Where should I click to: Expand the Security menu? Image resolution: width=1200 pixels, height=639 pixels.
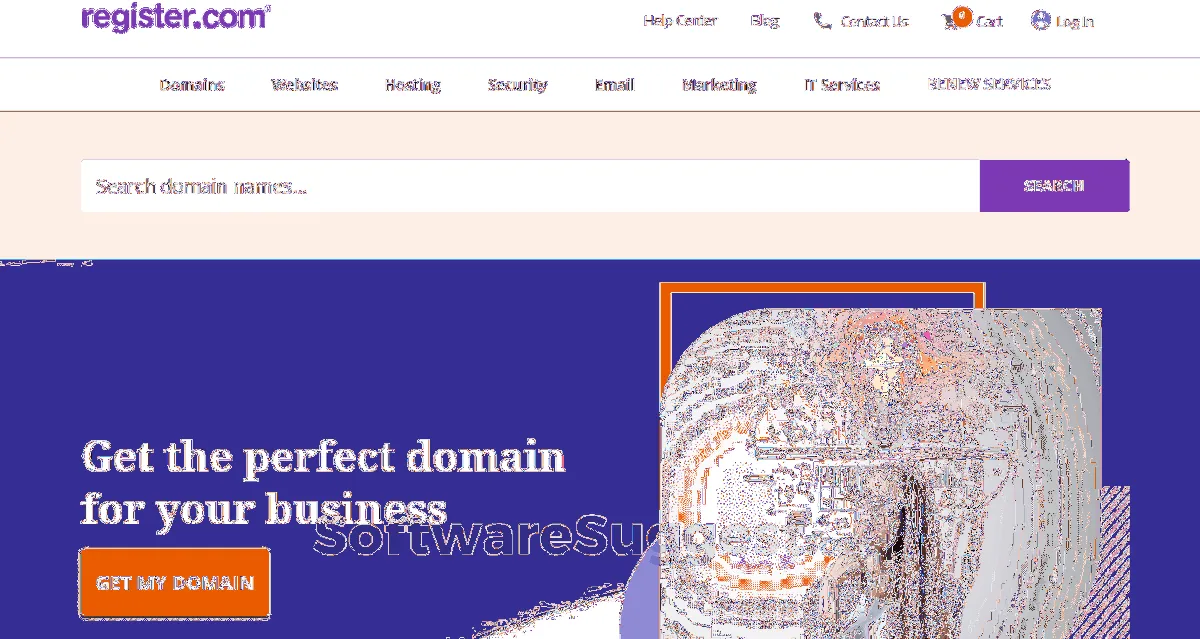[x=518, y=85]
